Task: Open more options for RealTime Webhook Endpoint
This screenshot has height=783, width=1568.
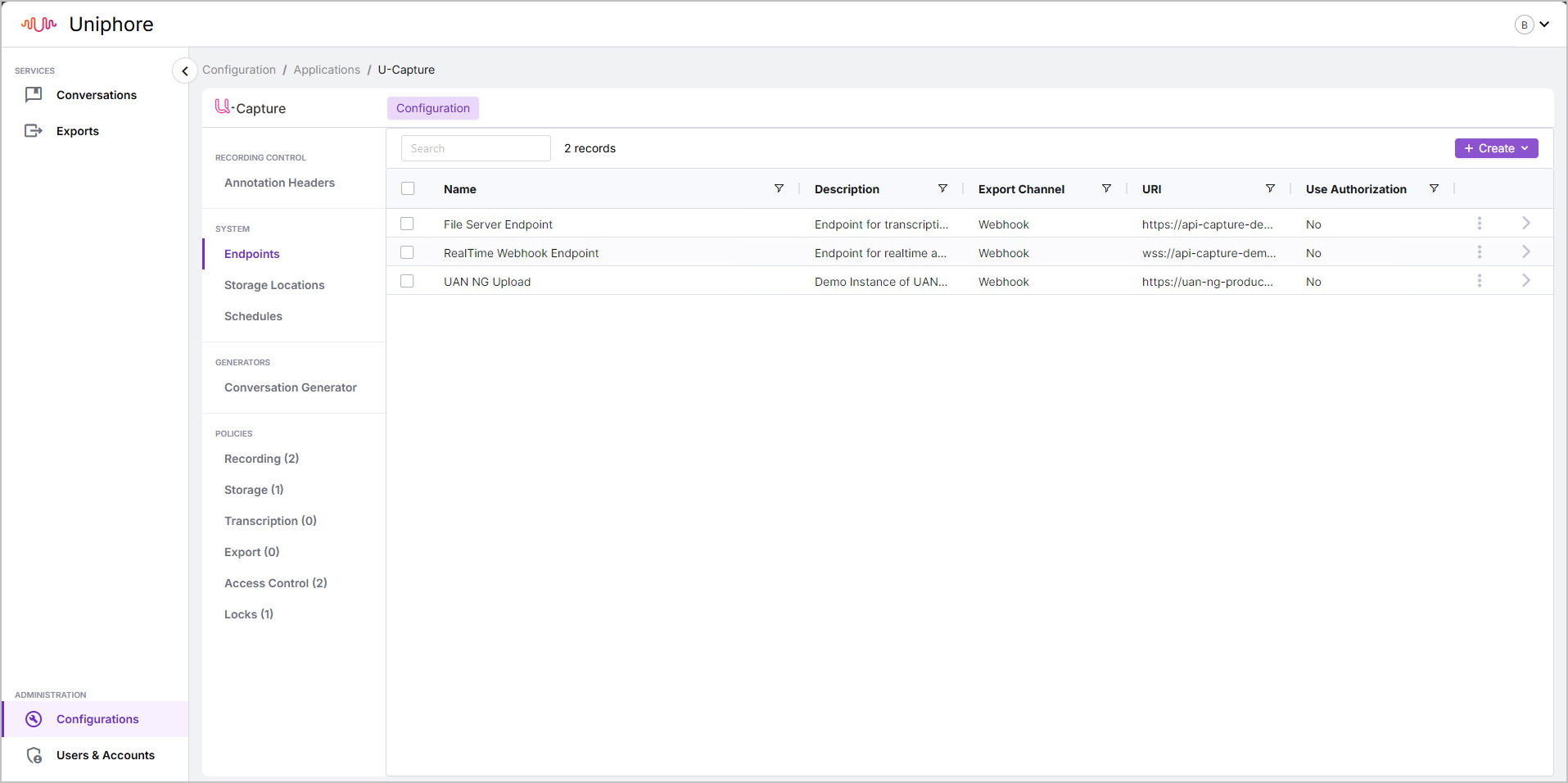Action: tap(1480, 252)
